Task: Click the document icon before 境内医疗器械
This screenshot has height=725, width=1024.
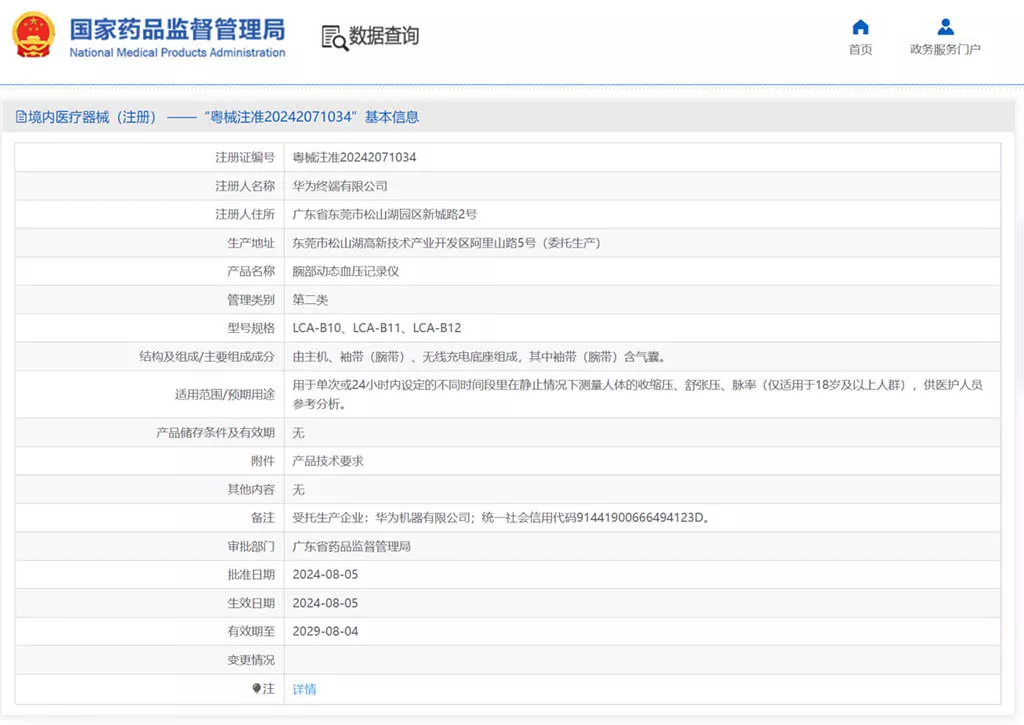Action: (21, 117)
